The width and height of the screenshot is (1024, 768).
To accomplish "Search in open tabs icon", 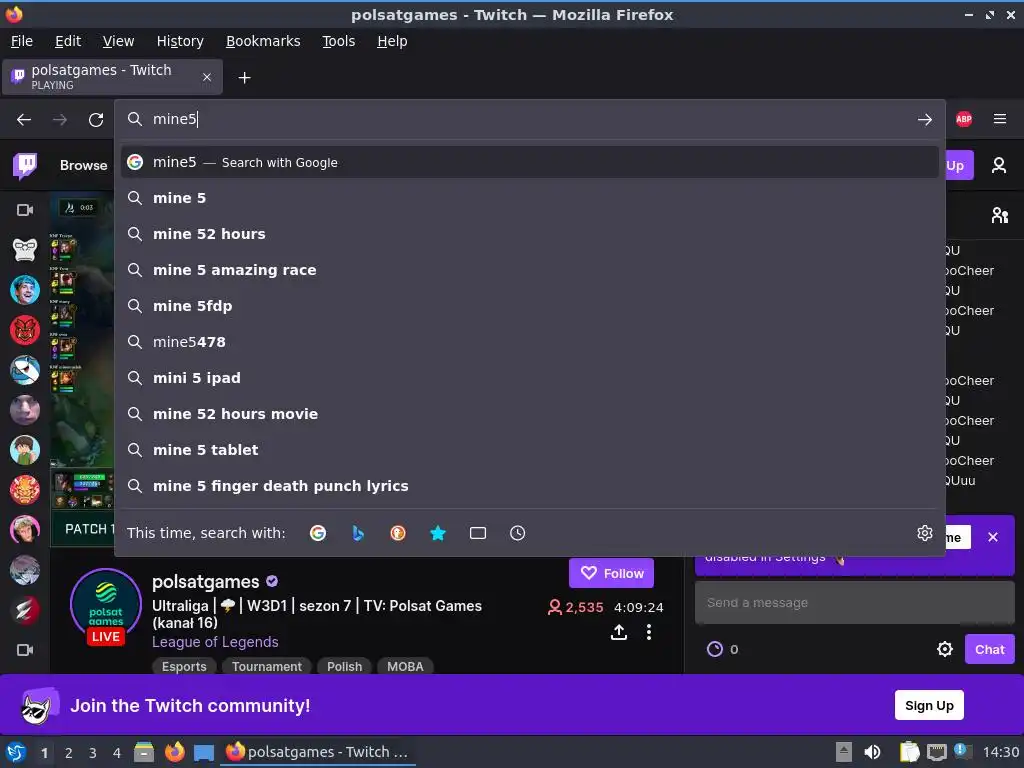I will tap(478, 533).
